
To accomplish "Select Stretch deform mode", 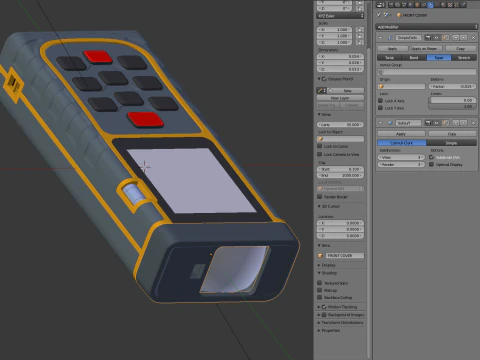I will coord(464,57).
